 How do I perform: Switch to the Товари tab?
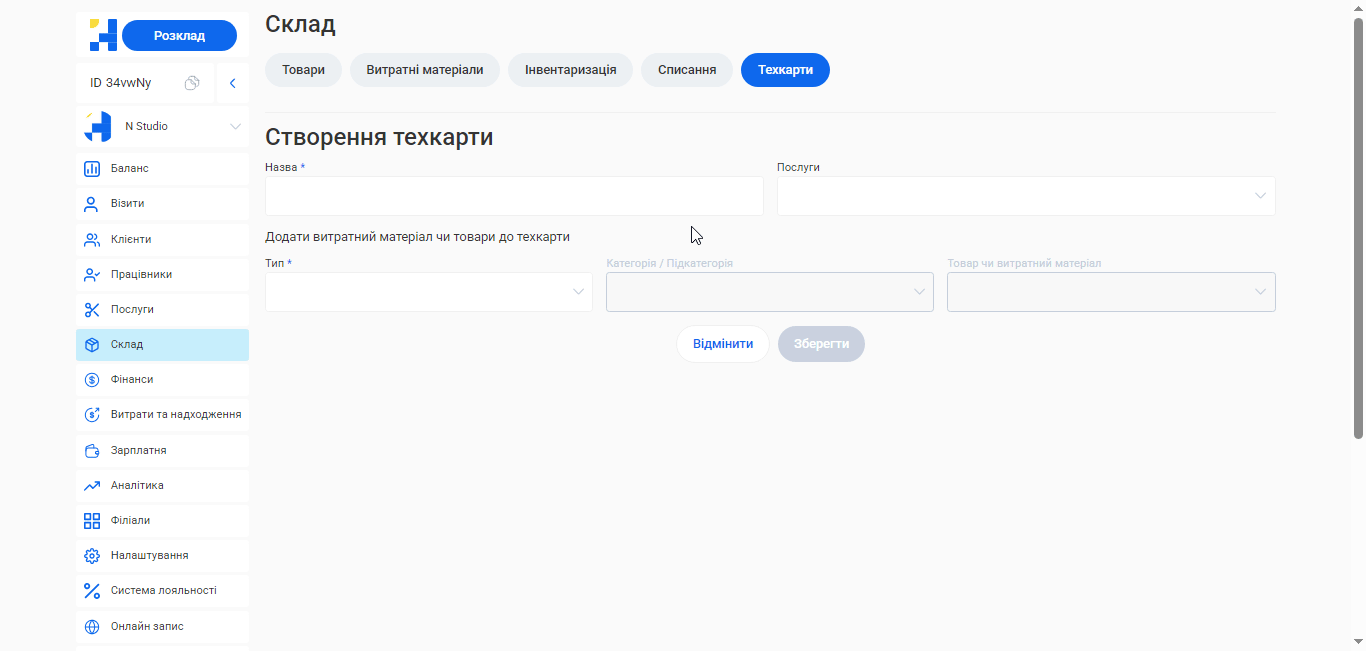pos(303,70)
